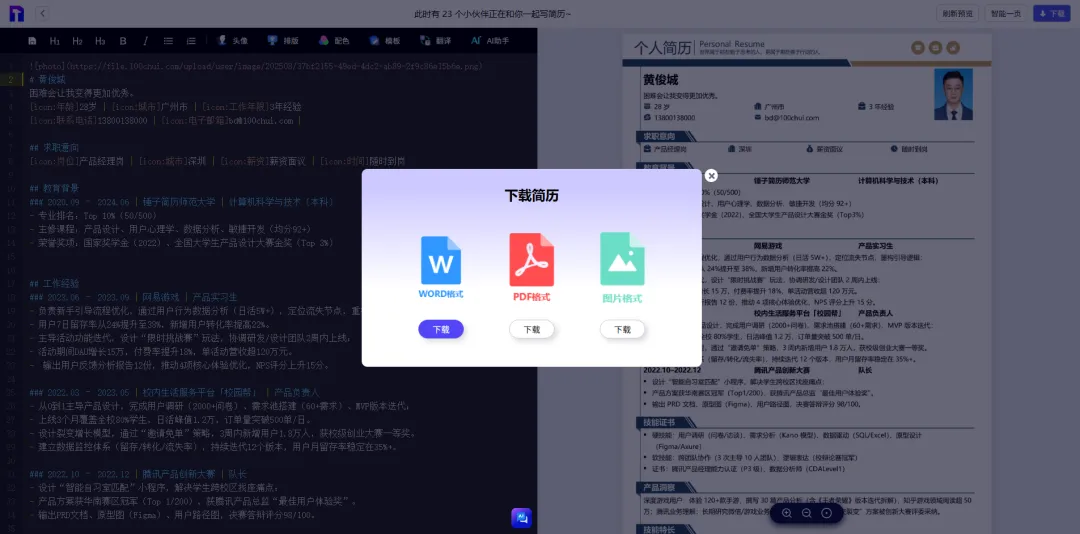Open the AI助手 assistant
The width and height of the screenshot is (1080, 534).
(x=490, y=41)
